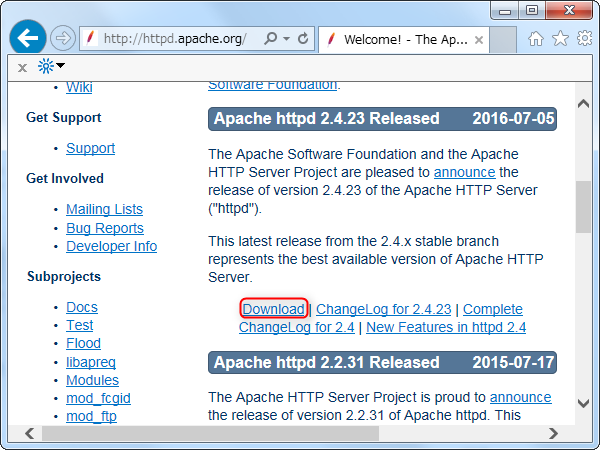Click the vertical scrollbar thumb
The image size is (600, 450).
pos(583,207)
